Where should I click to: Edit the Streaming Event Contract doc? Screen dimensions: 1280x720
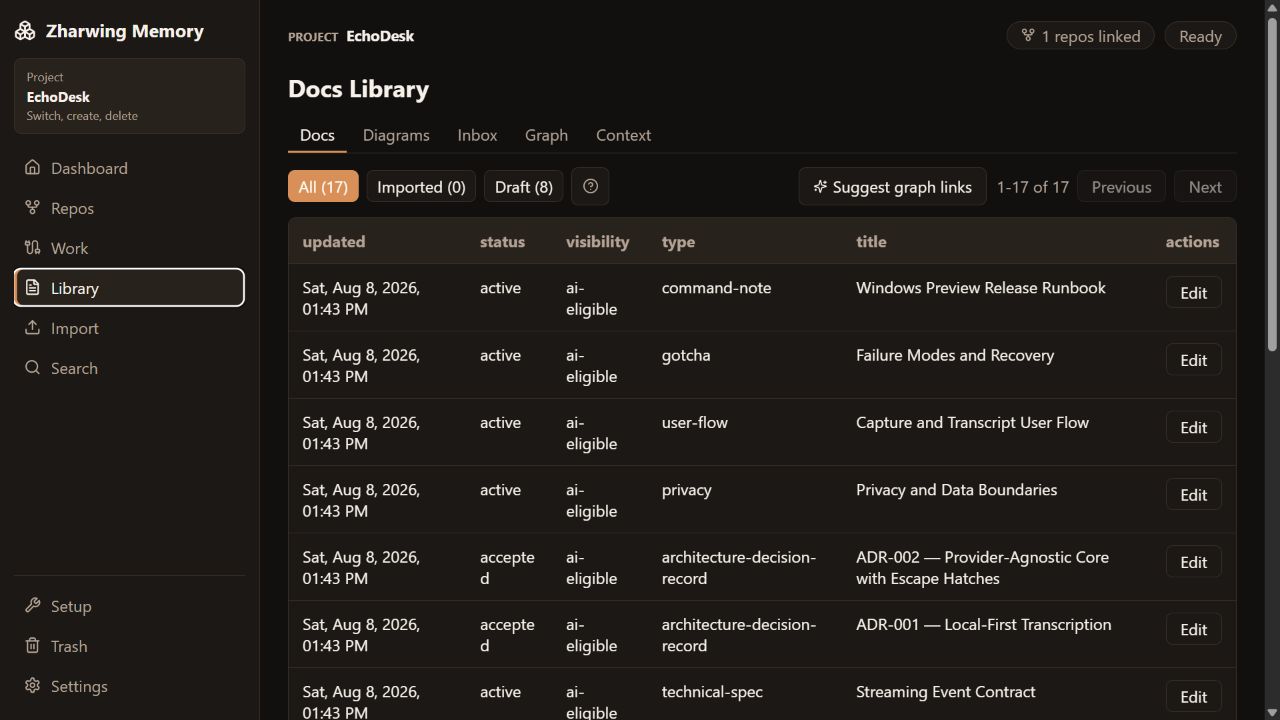(1193, 697)
